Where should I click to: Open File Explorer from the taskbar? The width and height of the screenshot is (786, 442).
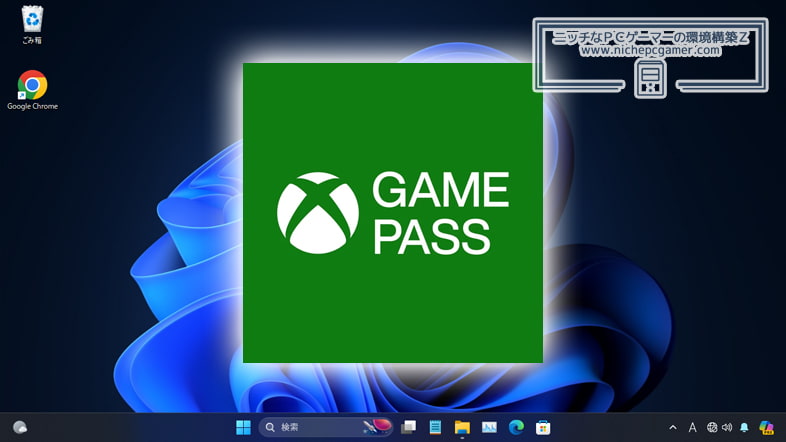click(x=462, y=427)
